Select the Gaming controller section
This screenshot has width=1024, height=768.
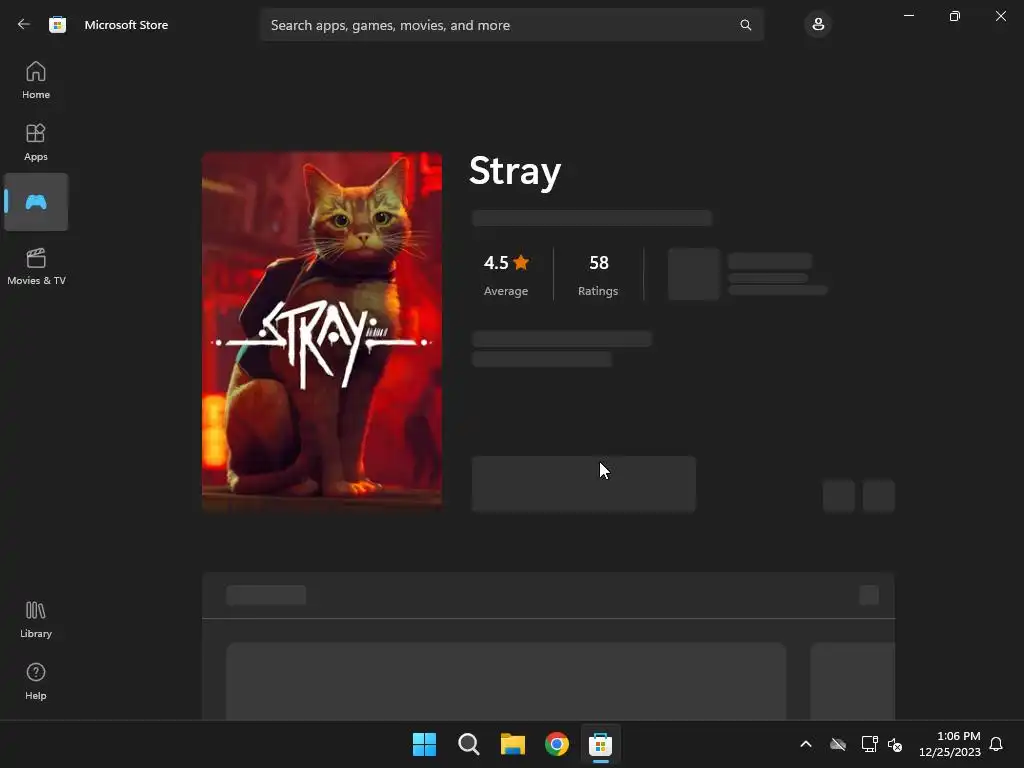(36, 202)
